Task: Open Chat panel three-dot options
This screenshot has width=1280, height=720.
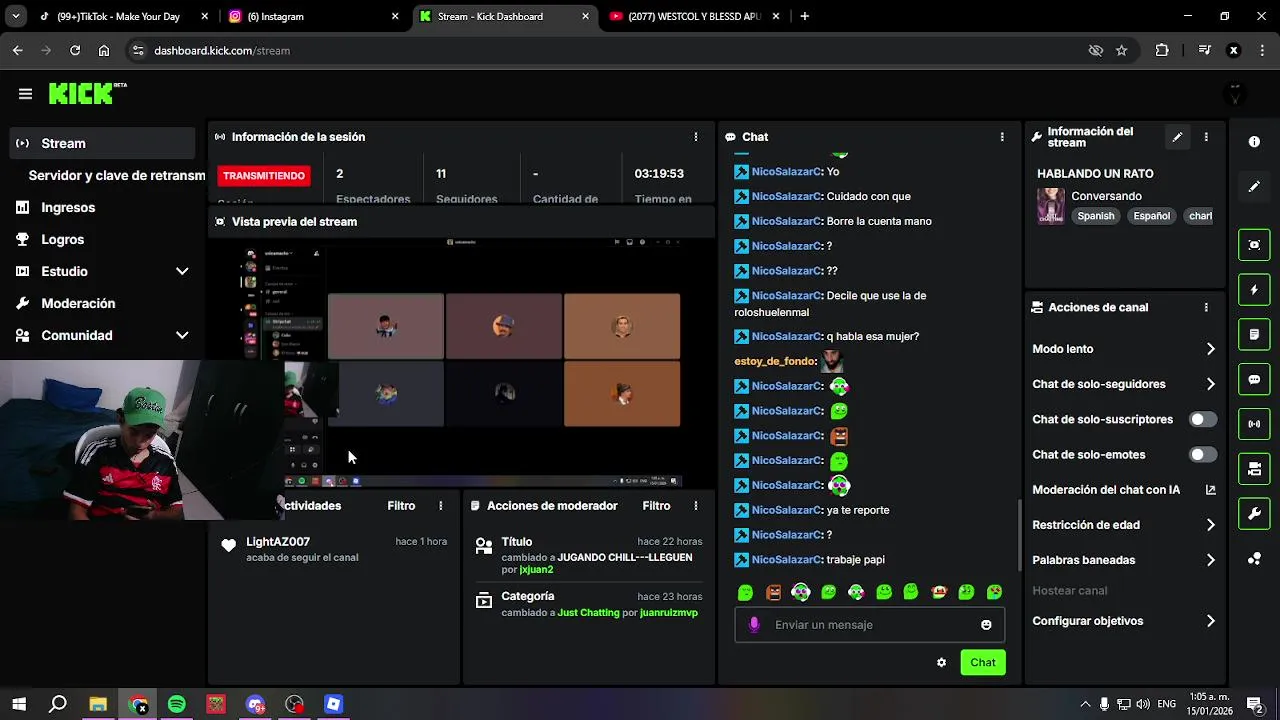Action: (1002, 137)
